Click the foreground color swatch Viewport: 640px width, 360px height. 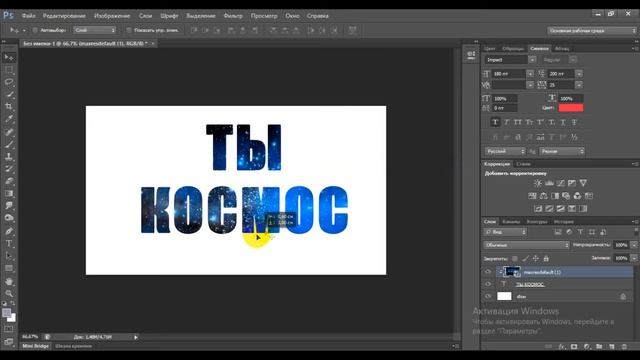6,313
